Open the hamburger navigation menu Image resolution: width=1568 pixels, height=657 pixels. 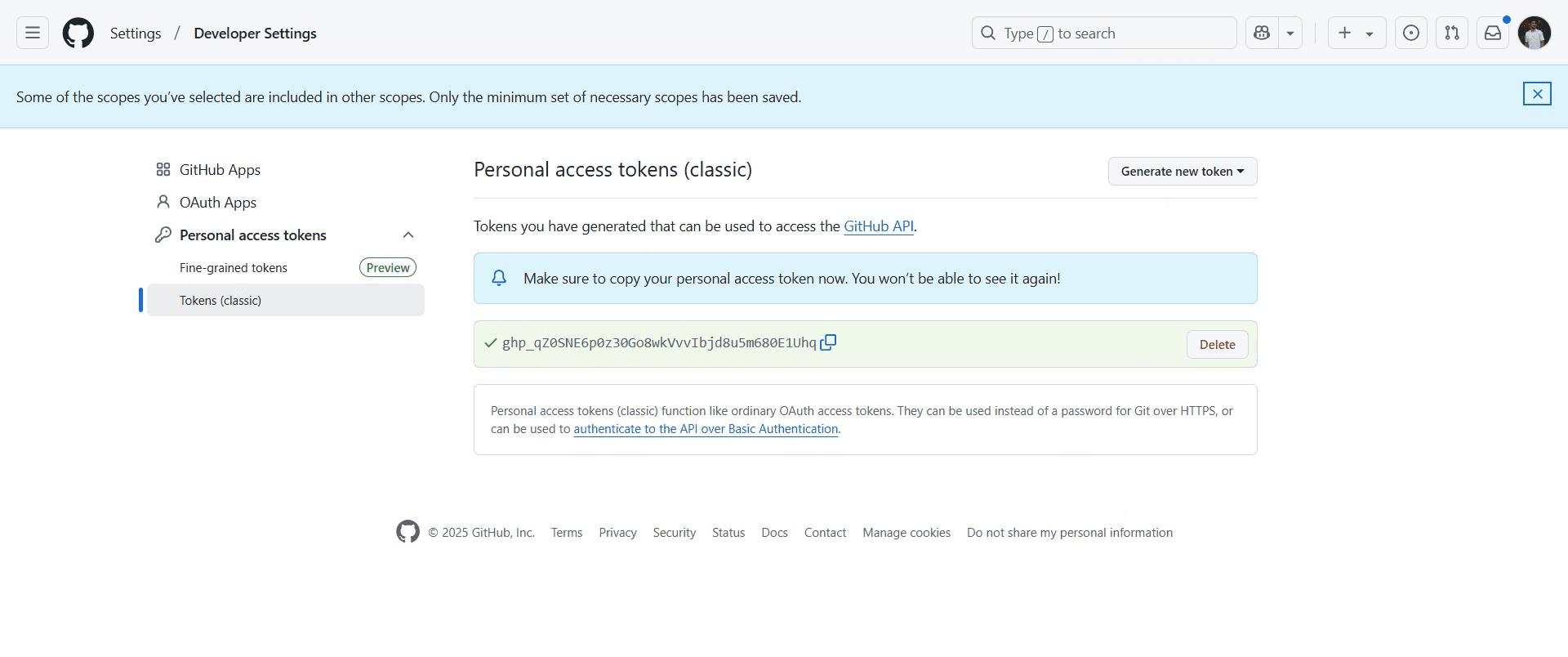[x=33, y=33]
